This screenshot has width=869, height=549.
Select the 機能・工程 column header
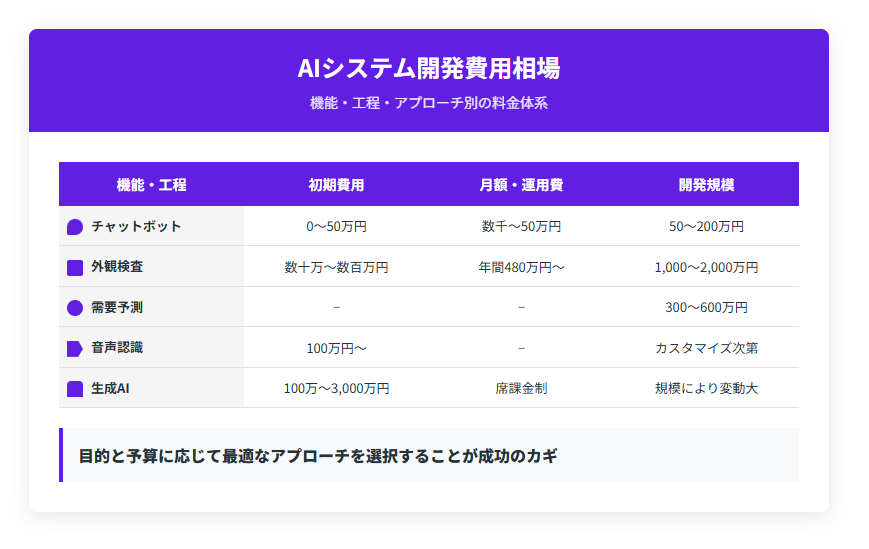[151, 185]
